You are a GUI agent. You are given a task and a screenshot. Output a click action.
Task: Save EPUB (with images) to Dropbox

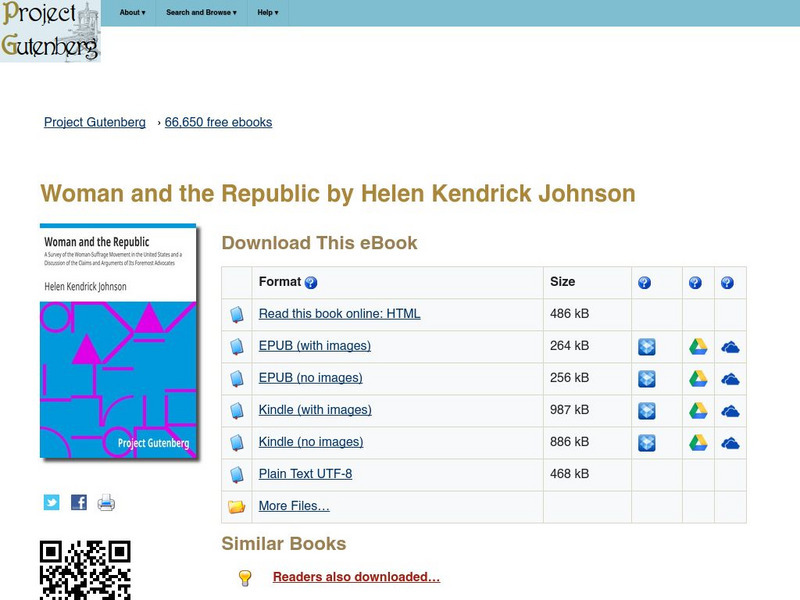(646, 346)
